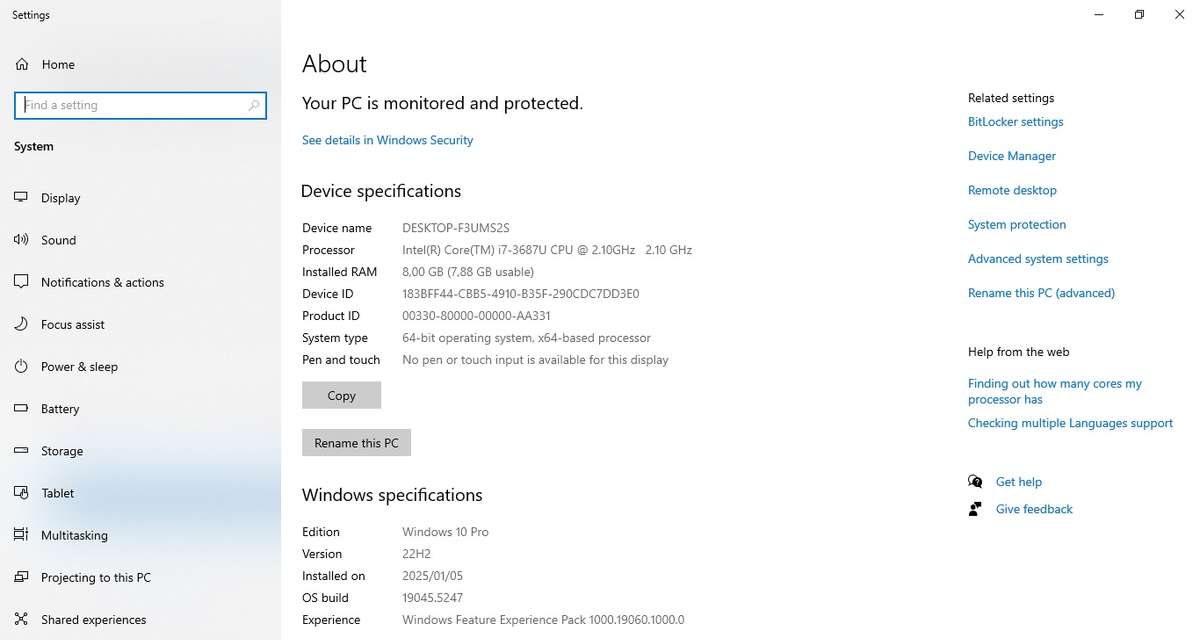Open Battery settings from sidebar

pyautogui.click(x=61, y=409)
